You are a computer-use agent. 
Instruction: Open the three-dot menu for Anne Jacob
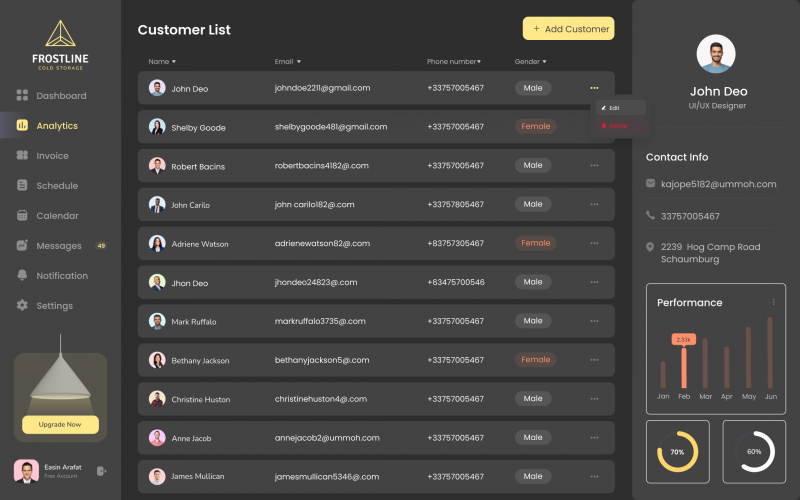tap(594, 437)
